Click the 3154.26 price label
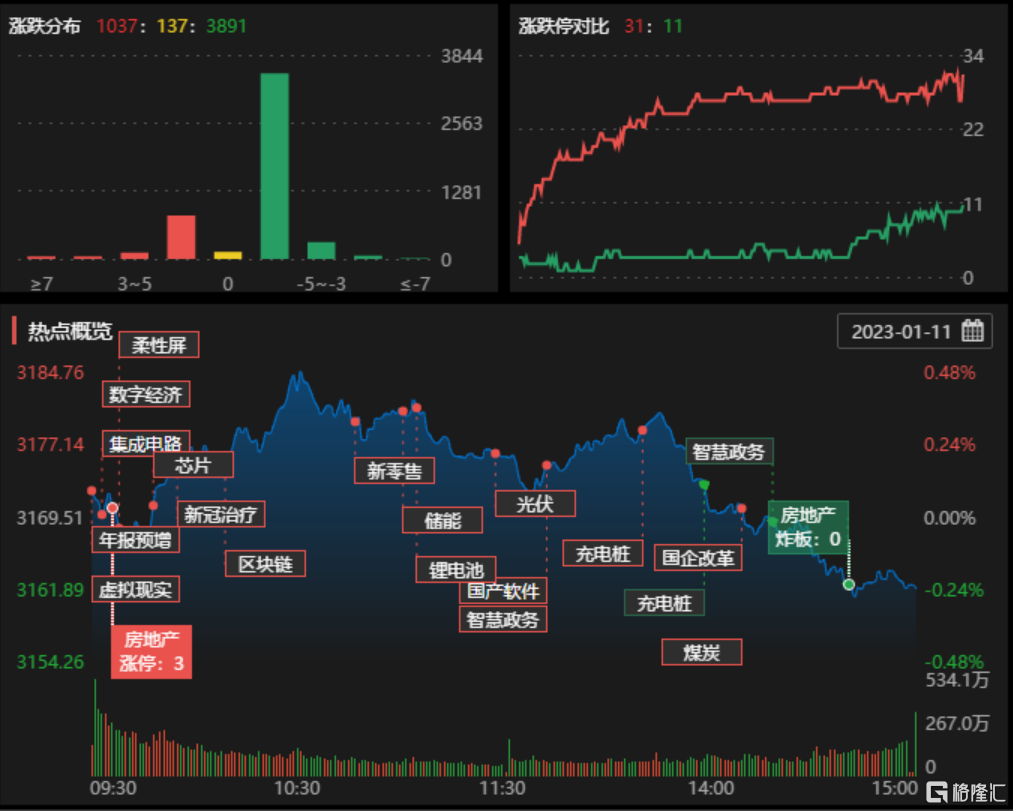Viewport: 1013px width, 811px height. point(50,662)
